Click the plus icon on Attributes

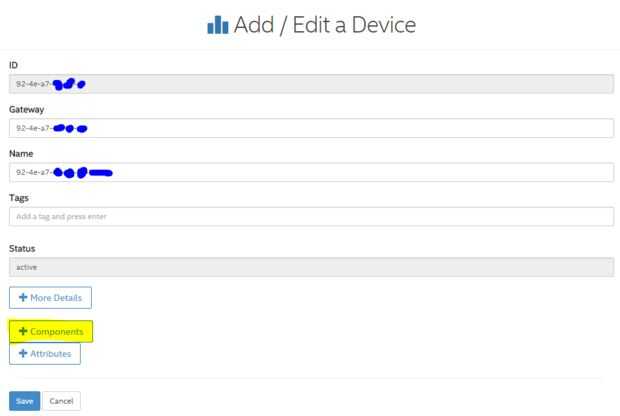pyautogui.click(x=22, y=354)
